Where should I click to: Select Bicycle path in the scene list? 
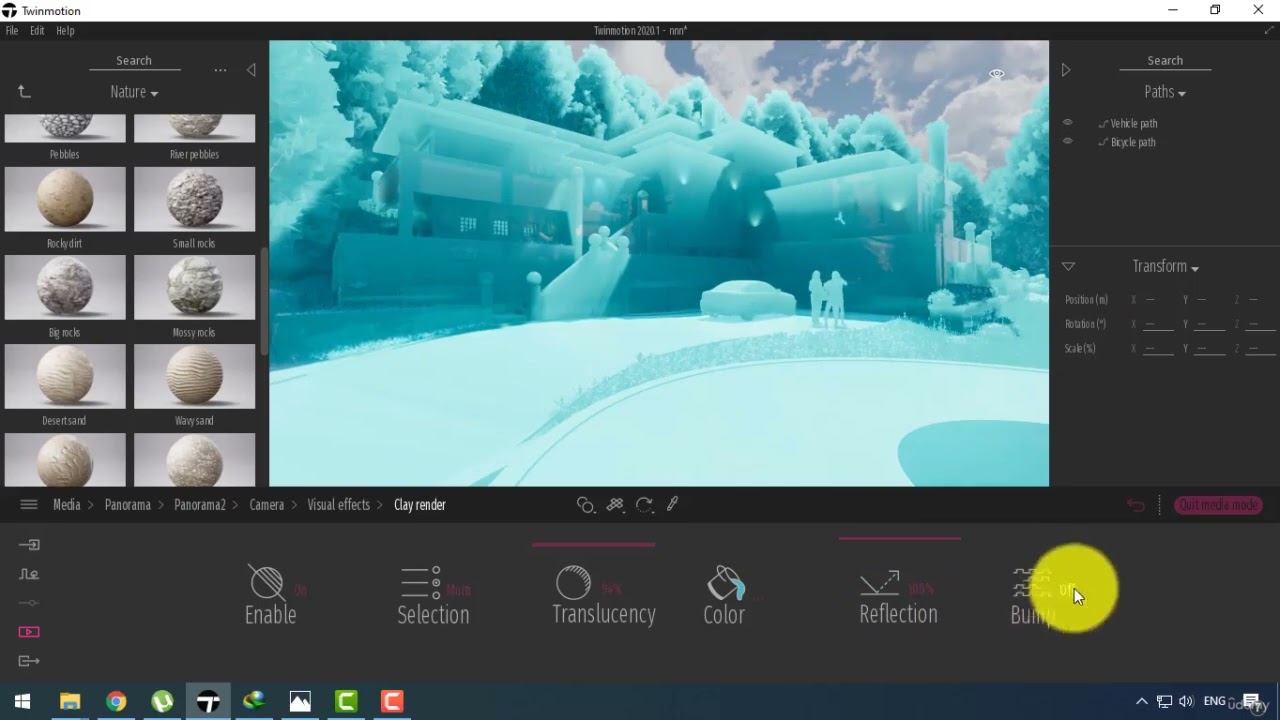pyautogui.click(x=1133, y=142)
